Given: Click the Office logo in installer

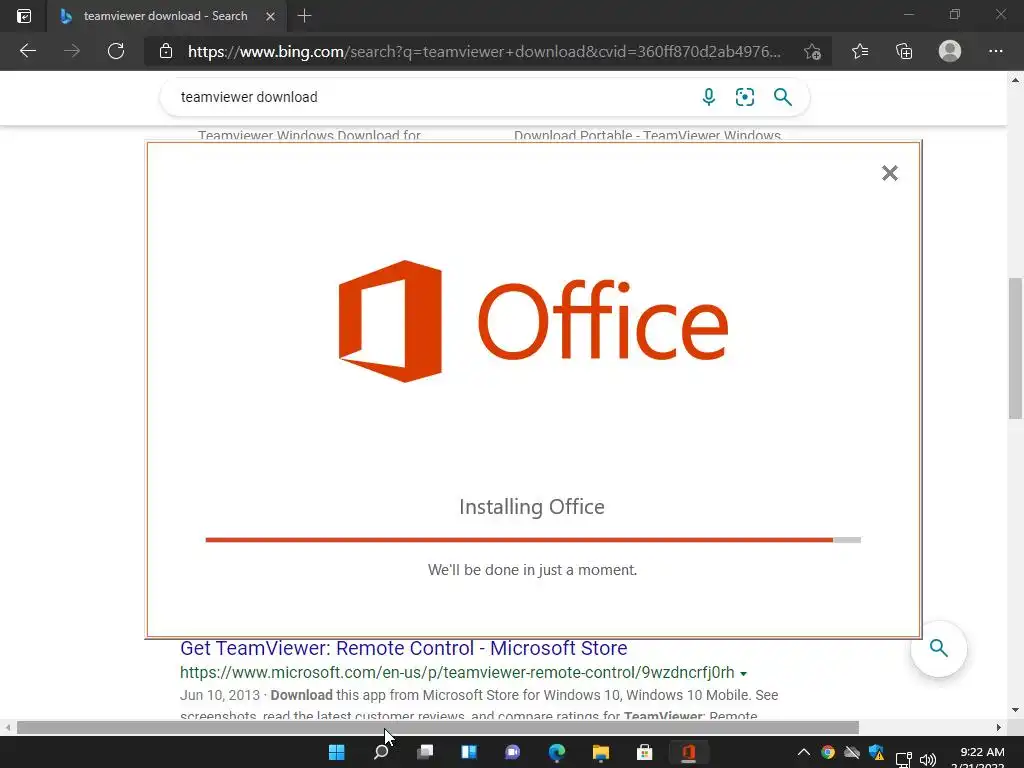Looking at the screenshot, I should (533, 321).
